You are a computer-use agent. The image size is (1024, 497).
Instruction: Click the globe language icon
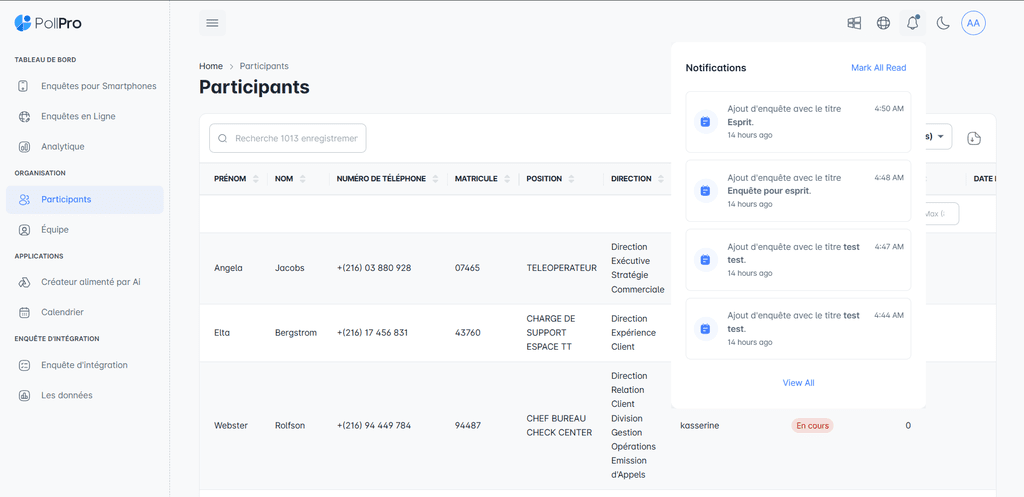coord(883,23)
